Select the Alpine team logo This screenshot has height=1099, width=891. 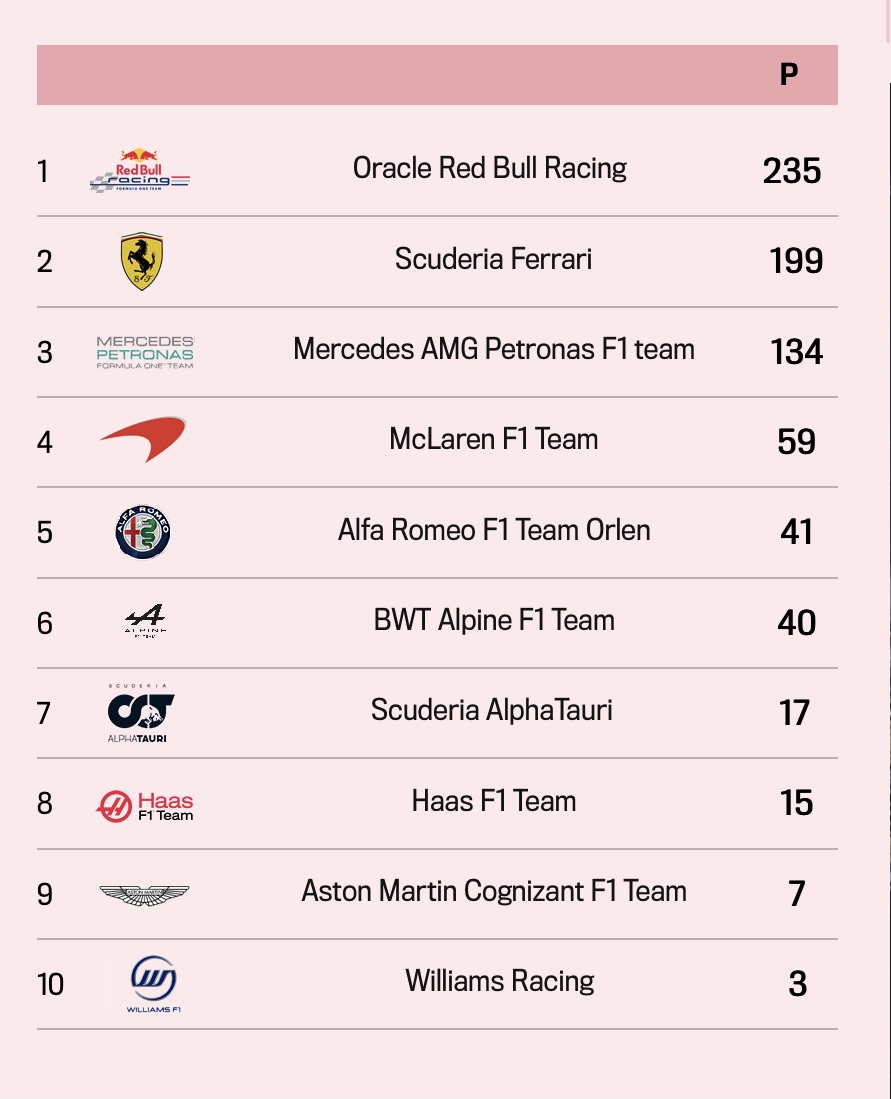click(x=145, y=620)
